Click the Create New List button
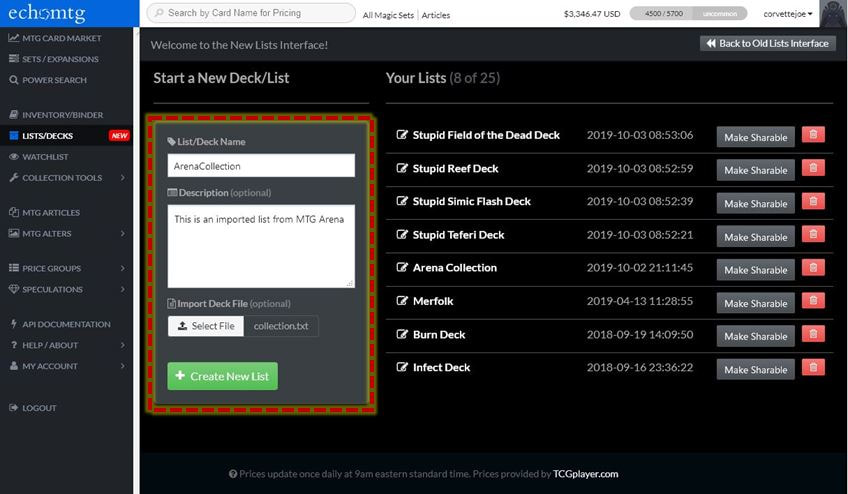The image size is (848, 494). click(222, 376)
